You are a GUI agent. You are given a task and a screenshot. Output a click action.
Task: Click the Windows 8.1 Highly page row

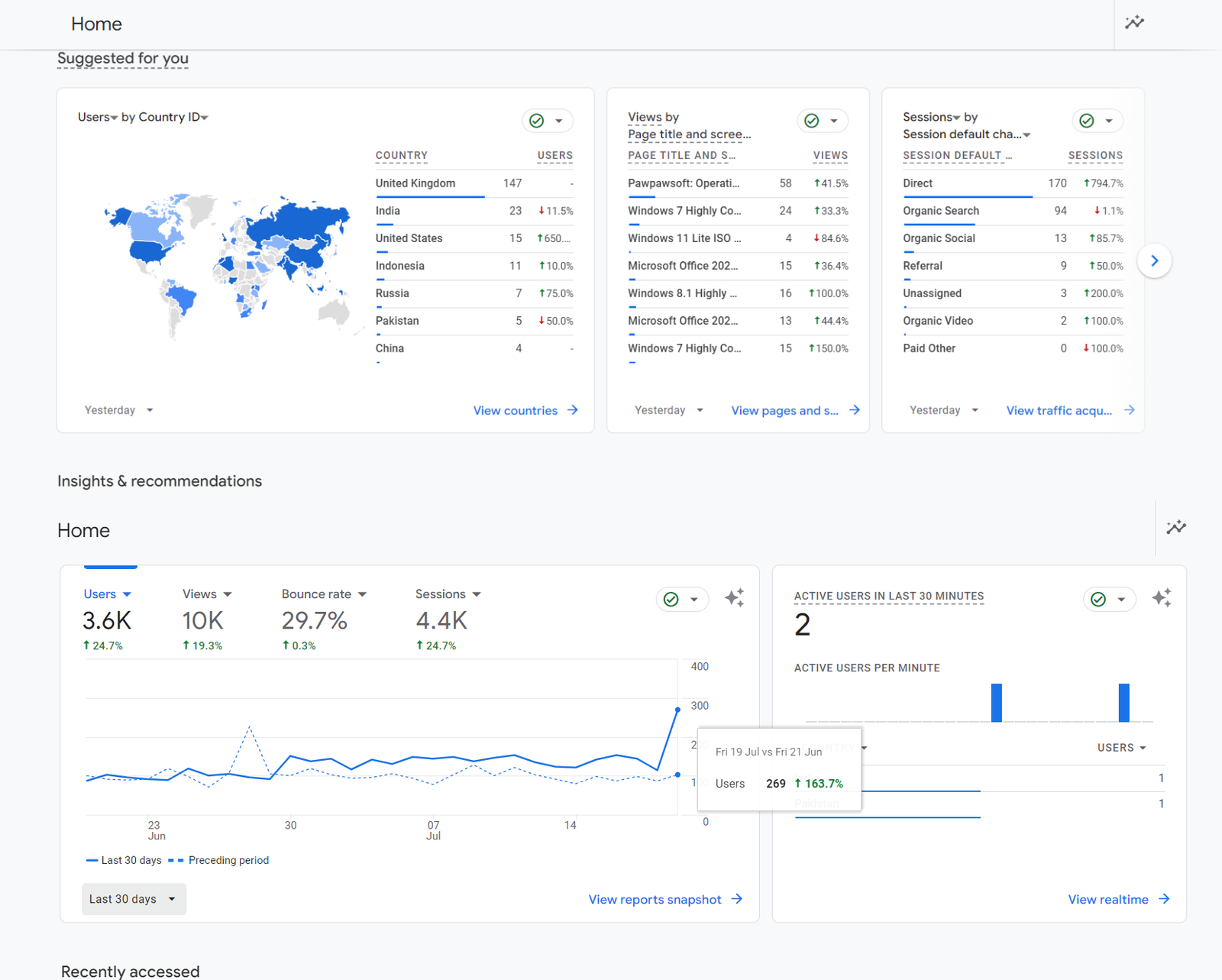[738, 293]
